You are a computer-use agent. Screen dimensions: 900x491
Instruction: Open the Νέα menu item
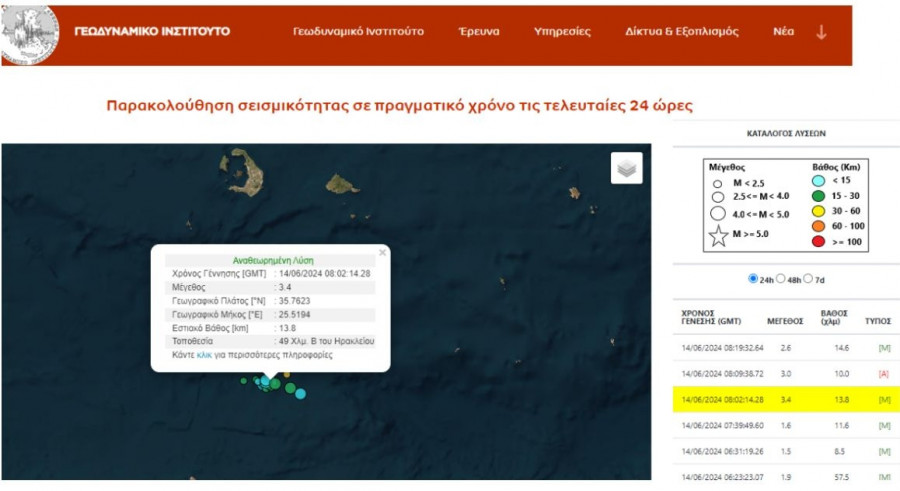pyautogui.click(x=783, y=32)
